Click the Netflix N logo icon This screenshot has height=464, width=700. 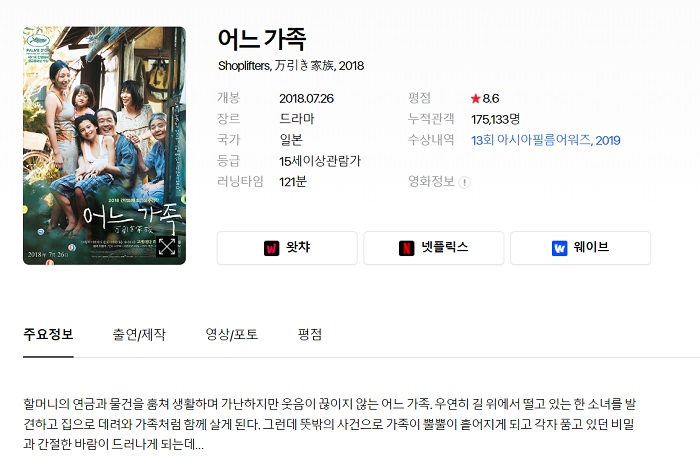coord(406,248)
